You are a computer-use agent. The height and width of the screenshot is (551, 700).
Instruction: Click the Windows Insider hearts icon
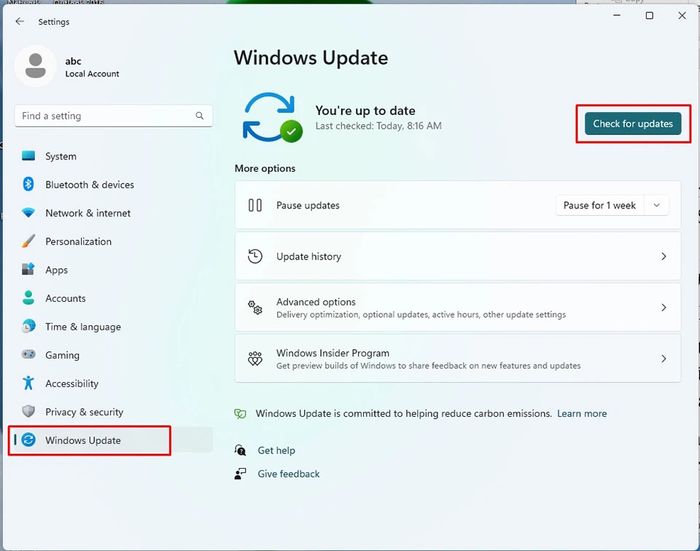click(255, 359)
